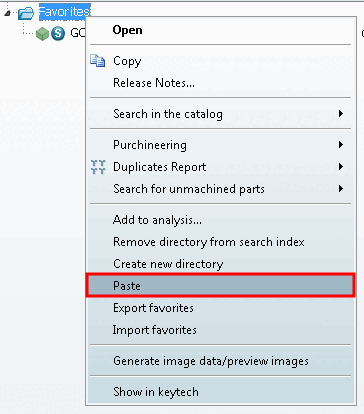Click the Favorites folder icon

point(26,13)
